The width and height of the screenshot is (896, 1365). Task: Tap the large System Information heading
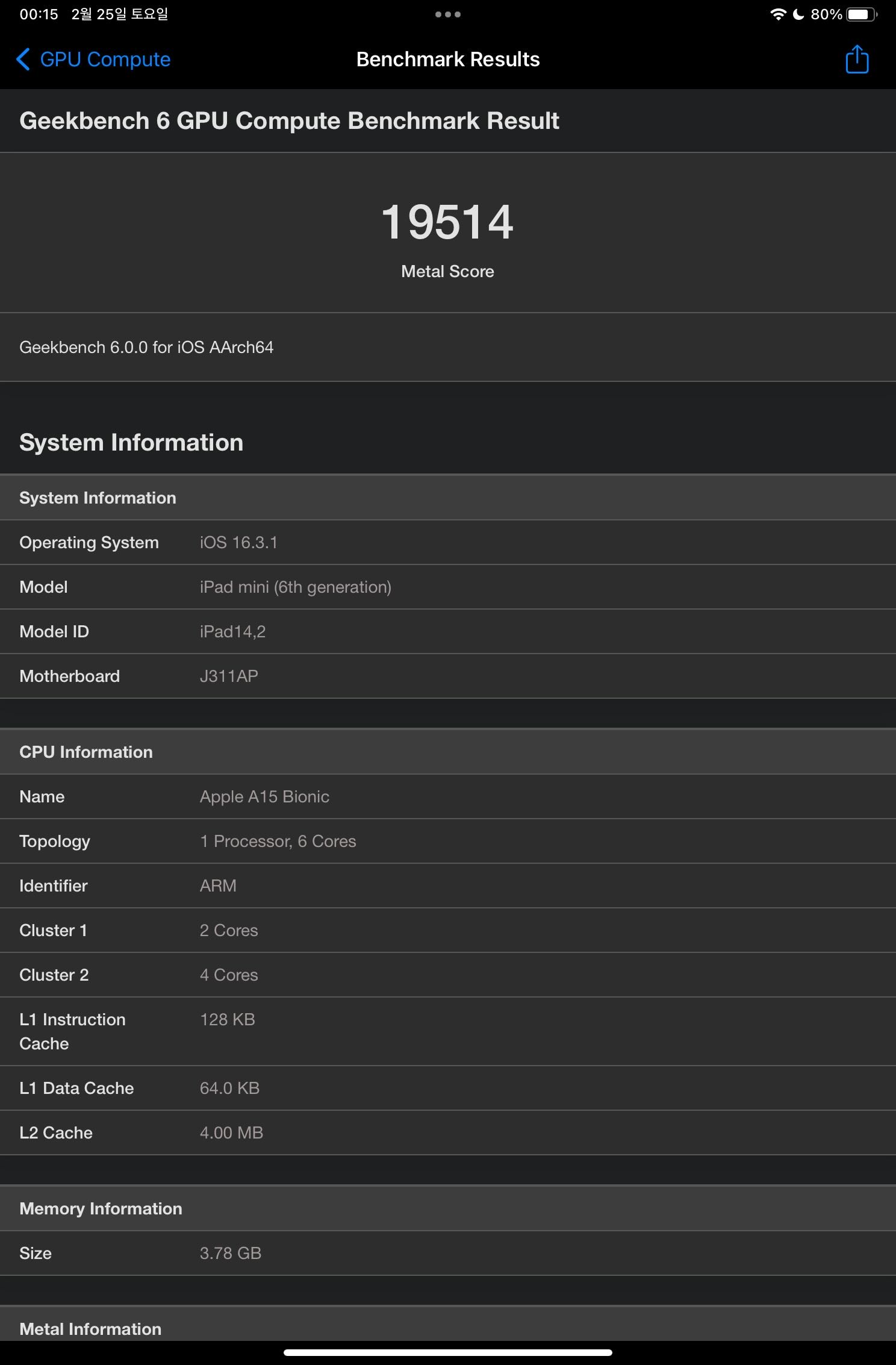point(131,443)
